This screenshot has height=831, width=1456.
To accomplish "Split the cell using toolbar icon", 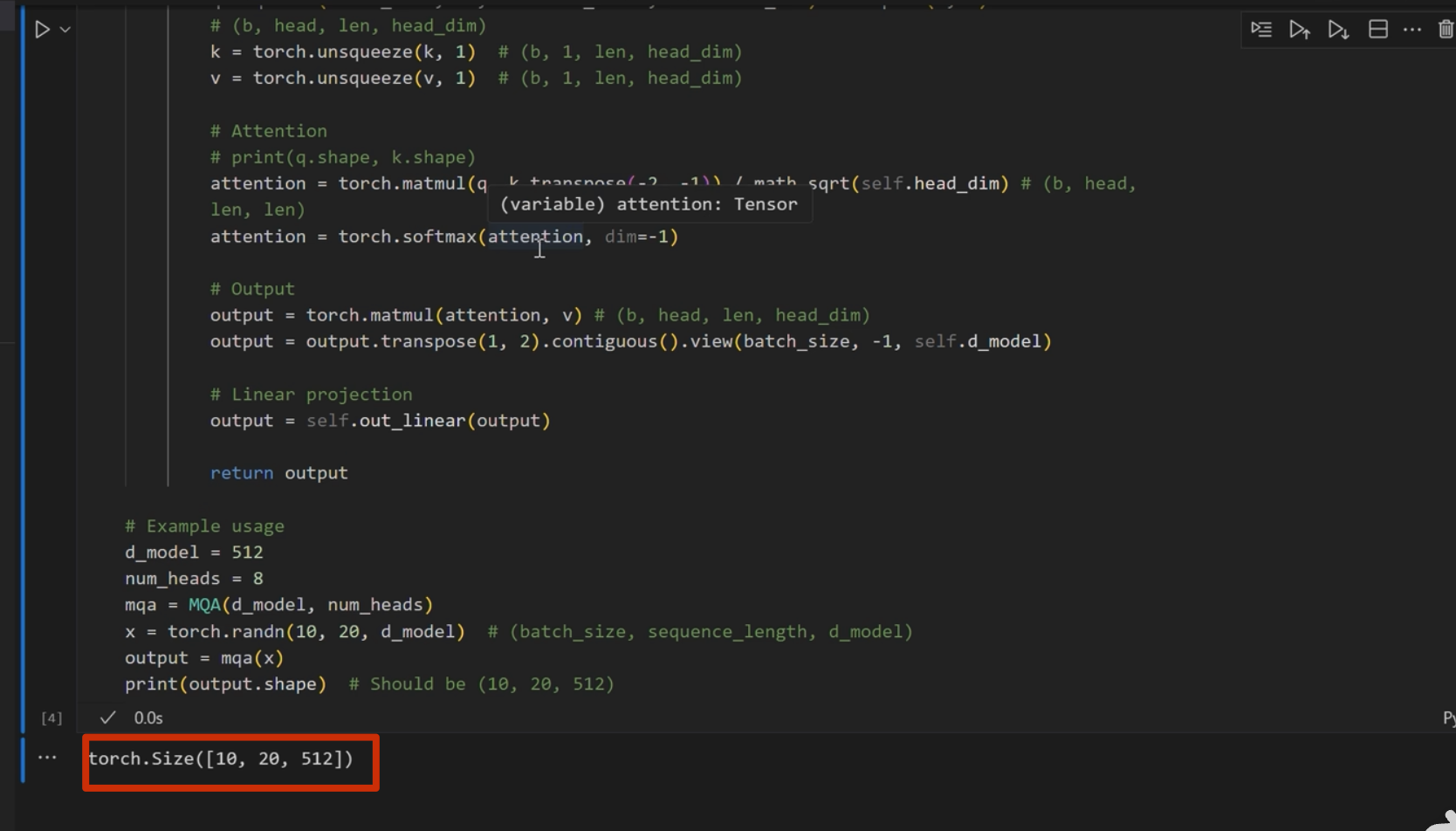I will click(1377, 30).
